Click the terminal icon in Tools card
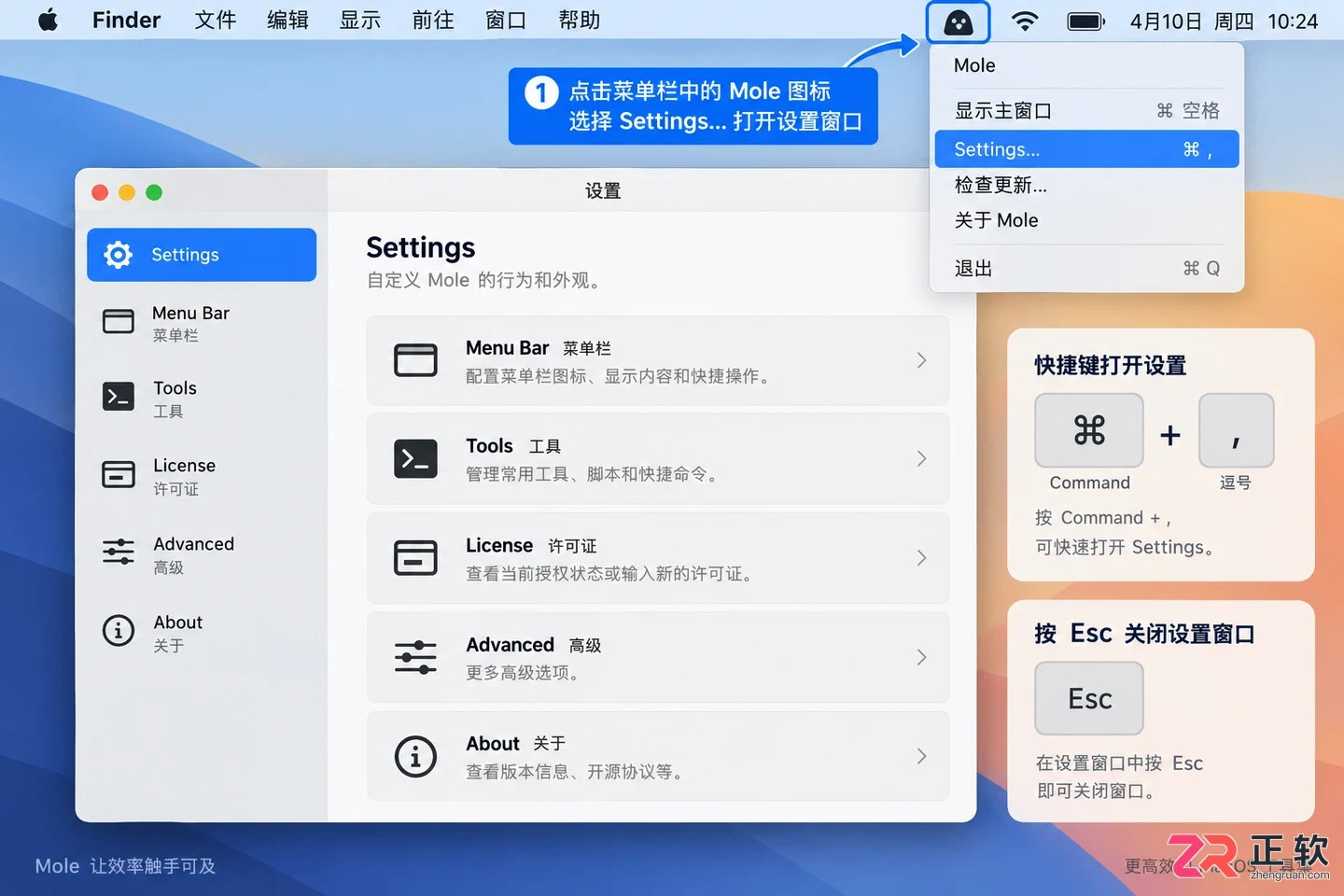This screenshot has height=896, width=1344. click(415, 458)
